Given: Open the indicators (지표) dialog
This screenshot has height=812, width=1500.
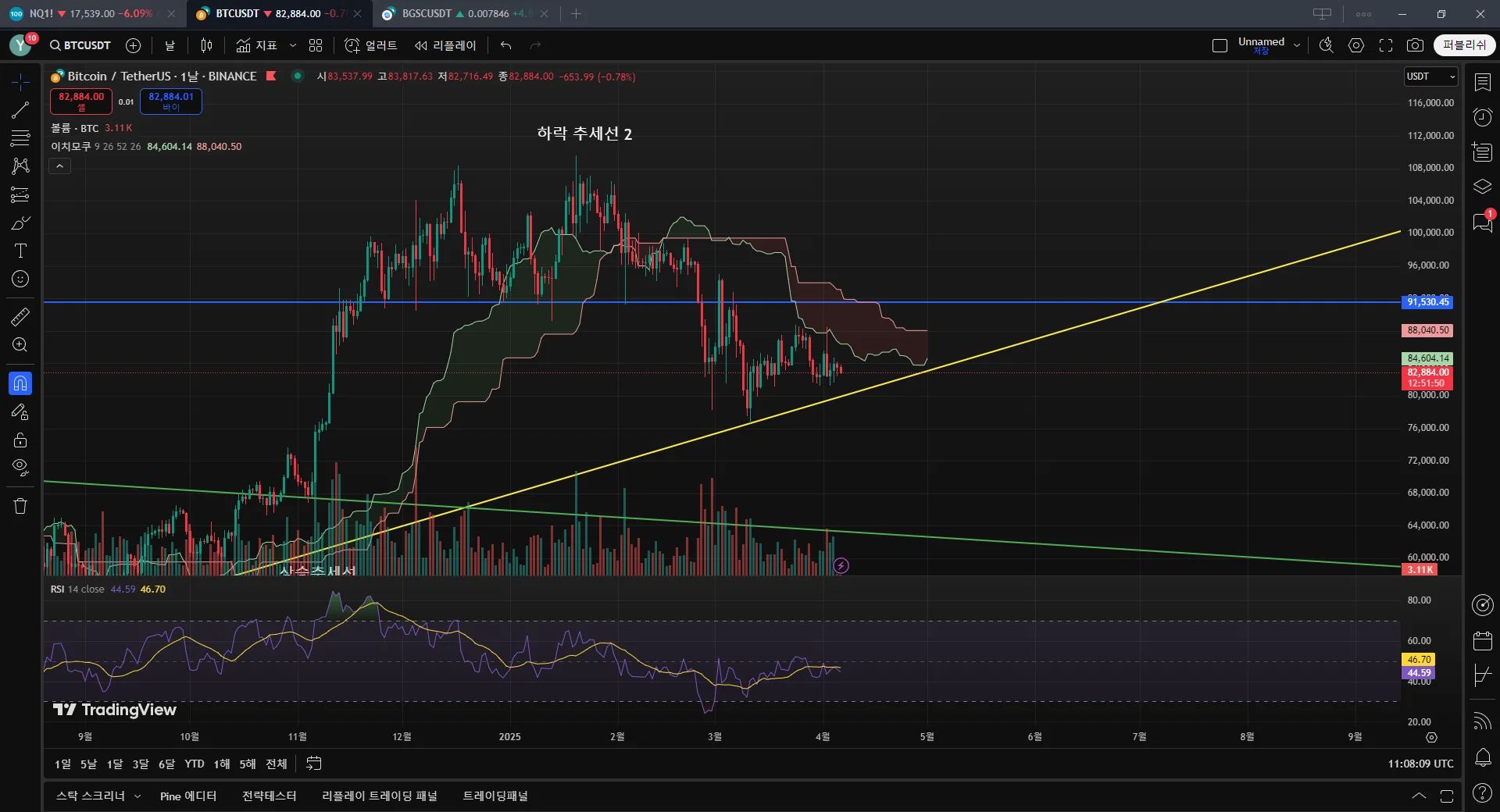Looking at the screenshot, I should point(257,45).
